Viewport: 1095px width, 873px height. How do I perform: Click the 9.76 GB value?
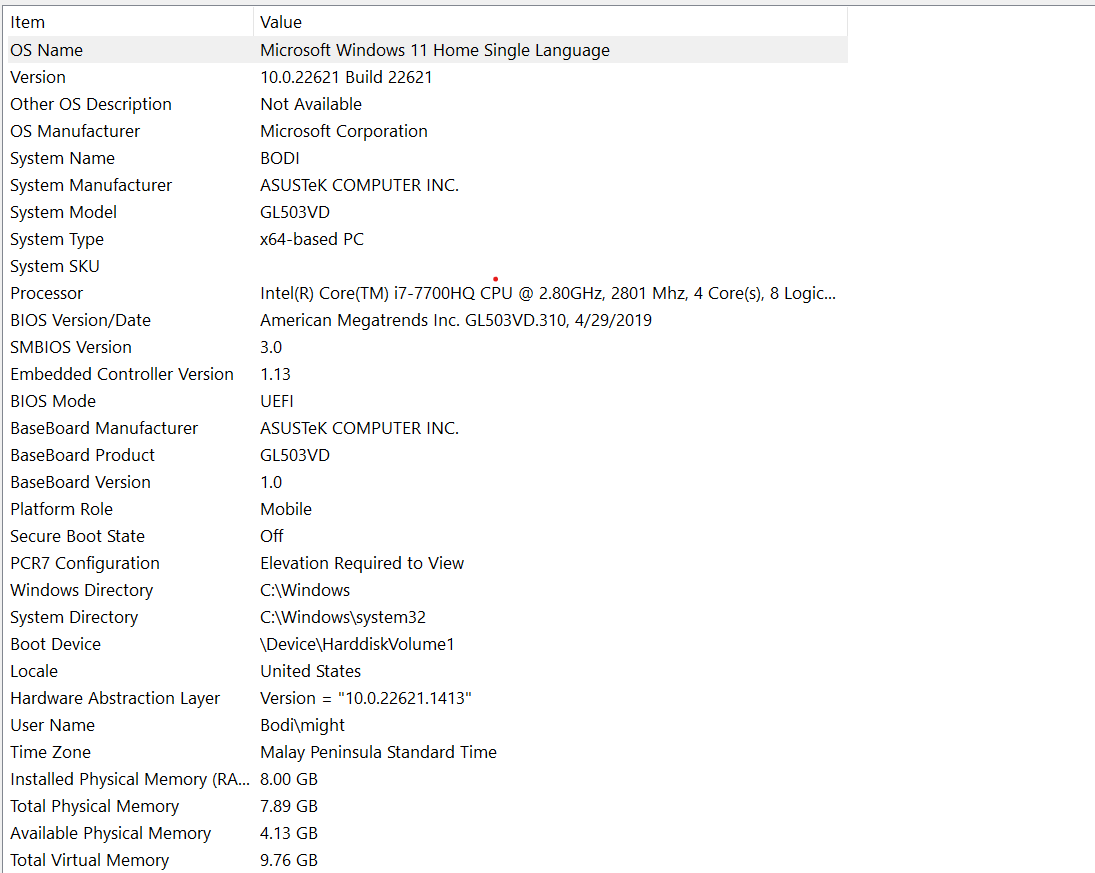pyautogui.click(x=288, y=860)
